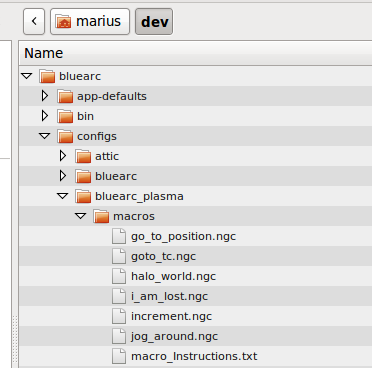The width and height of the screenshot is (372, 368).
Task: Expand the attic folder
Action: coord(63,156)
